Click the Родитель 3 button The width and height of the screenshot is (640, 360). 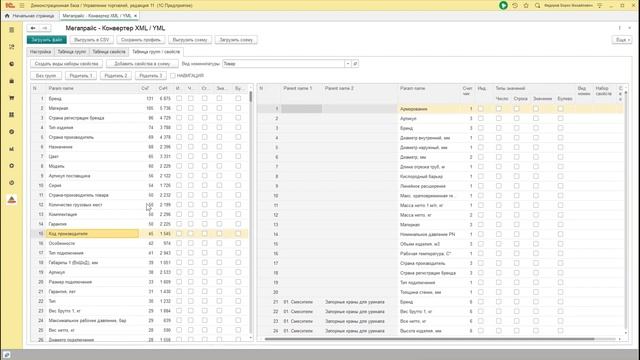point(151,76)
